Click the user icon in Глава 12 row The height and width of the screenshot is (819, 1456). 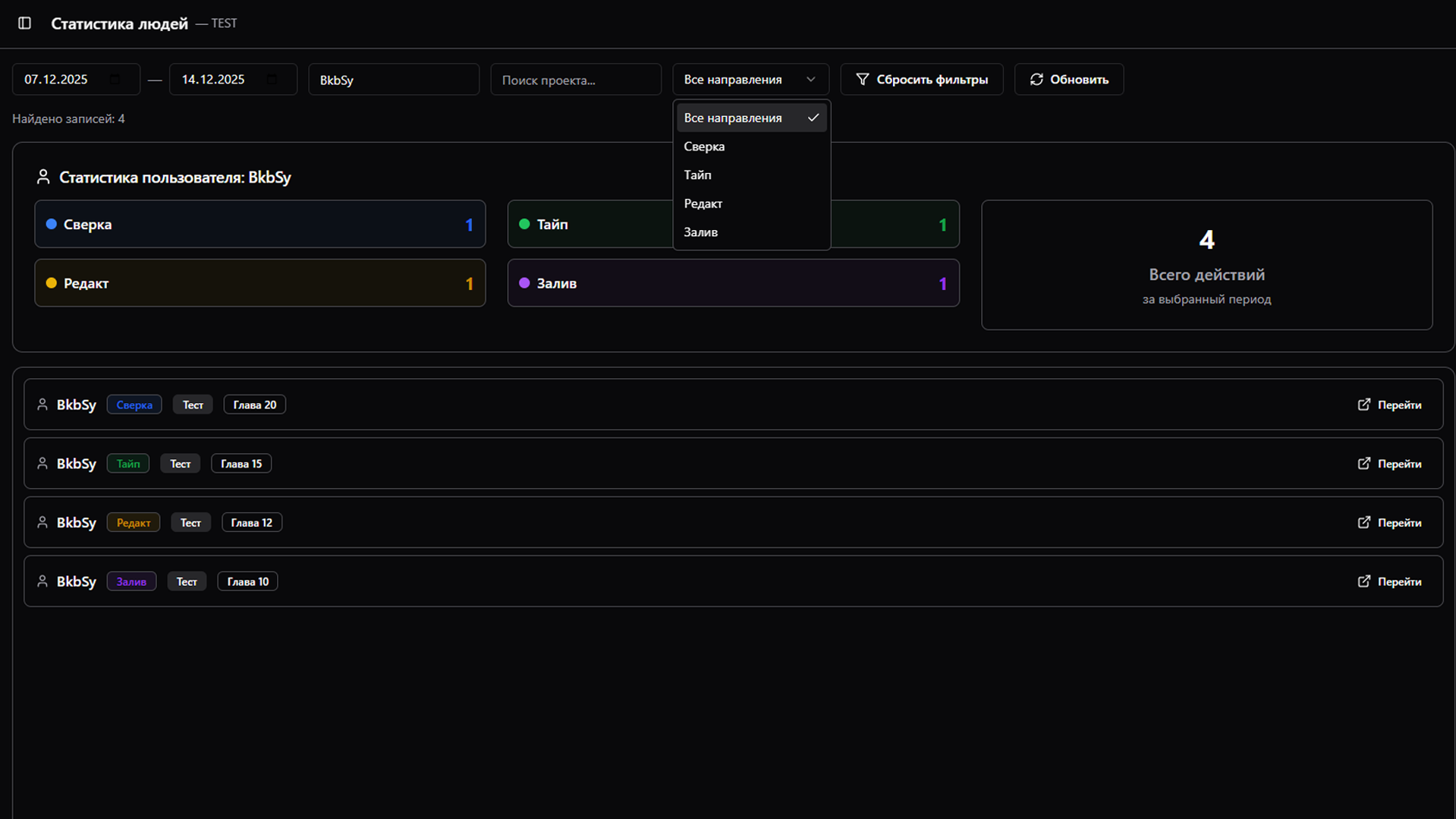[x=42, y=522]
